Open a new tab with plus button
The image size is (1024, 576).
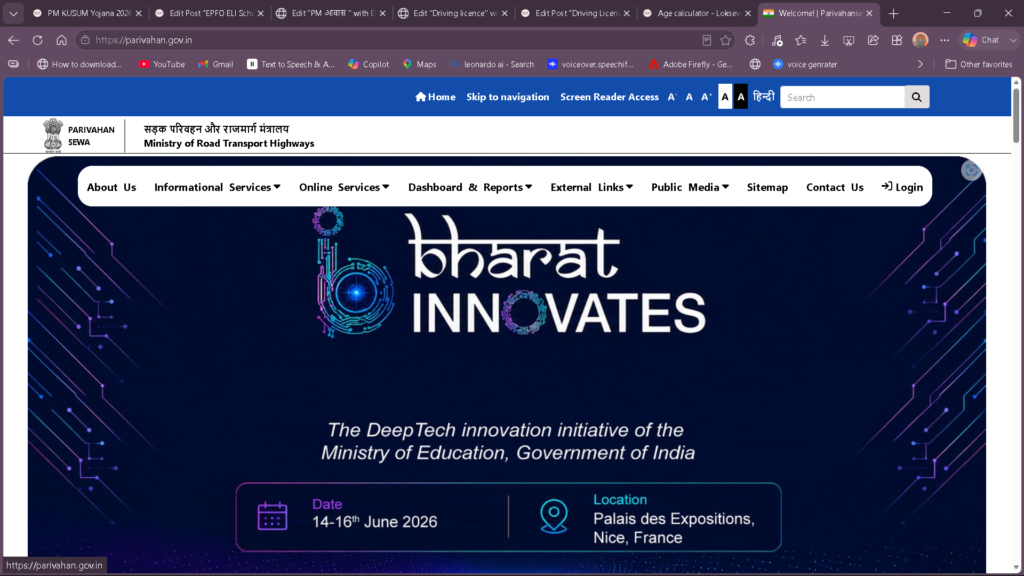(x=893, y=13)
